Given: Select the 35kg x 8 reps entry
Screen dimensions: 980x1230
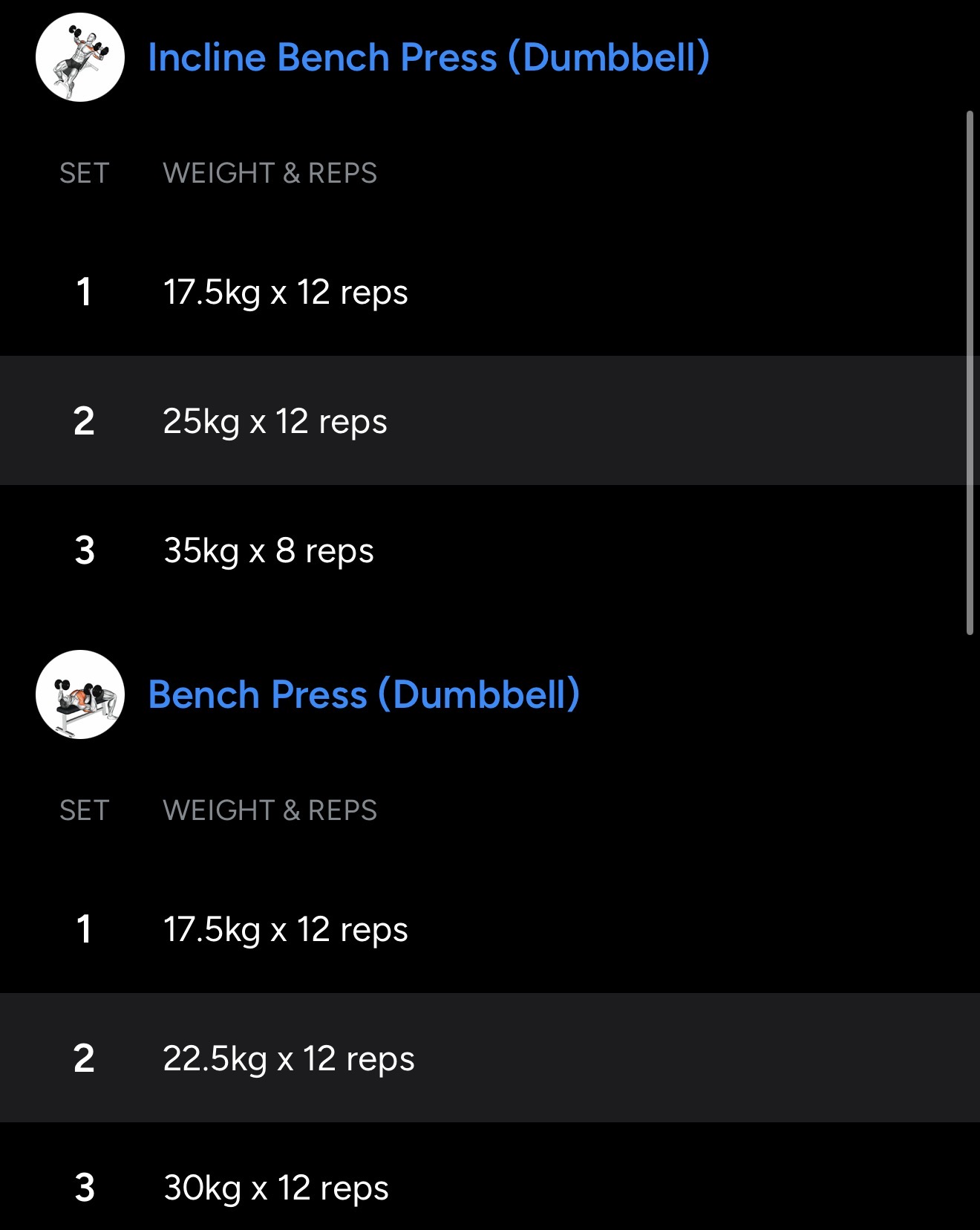Looking at the screenshot, I should [269, 550].
